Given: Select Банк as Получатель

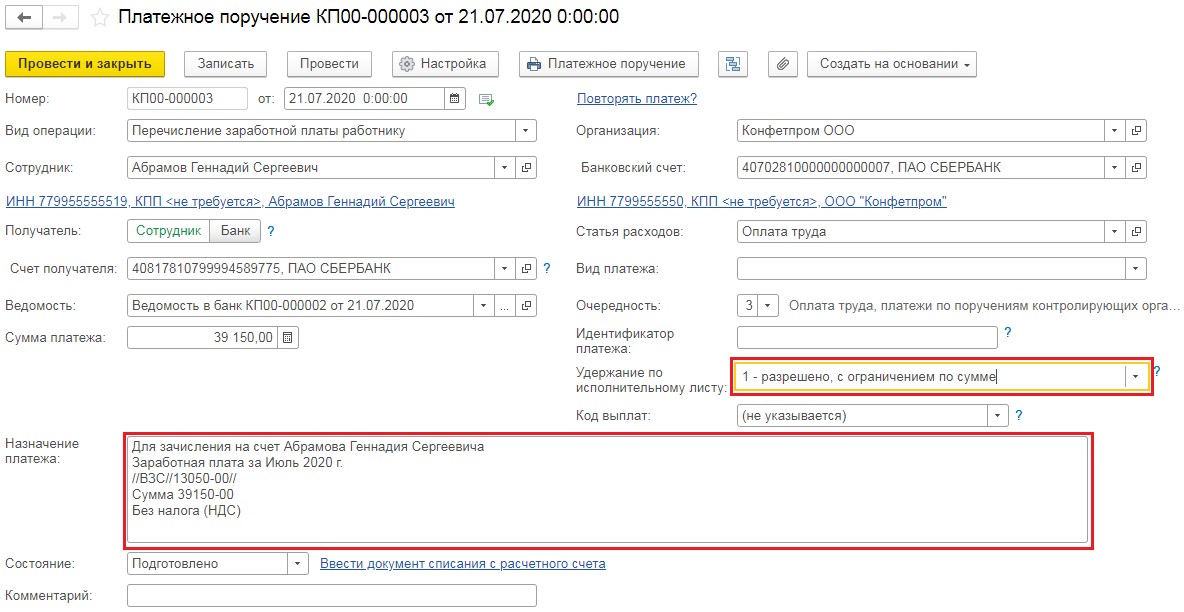Looking at the screenshot, I should click(235, 231).
